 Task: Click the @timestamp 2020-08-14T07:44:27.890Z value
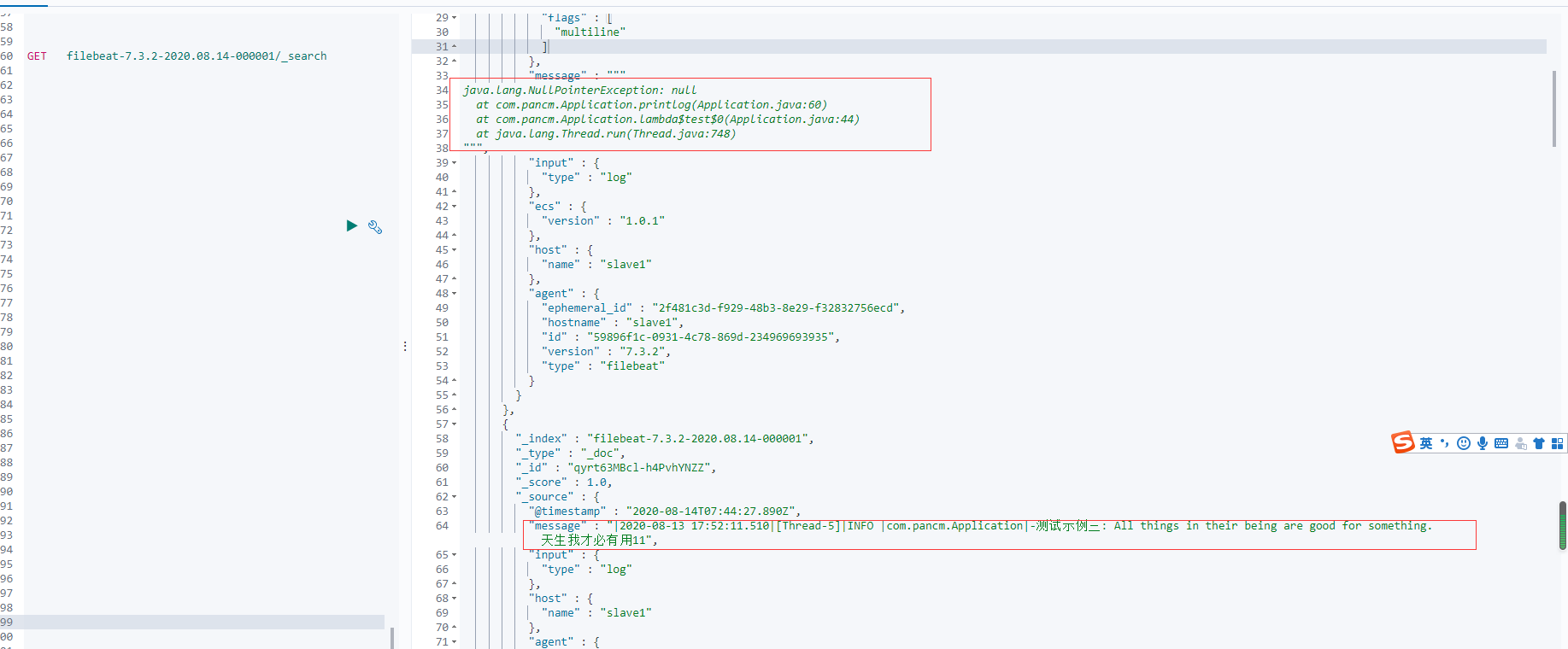tap(711, 511)
